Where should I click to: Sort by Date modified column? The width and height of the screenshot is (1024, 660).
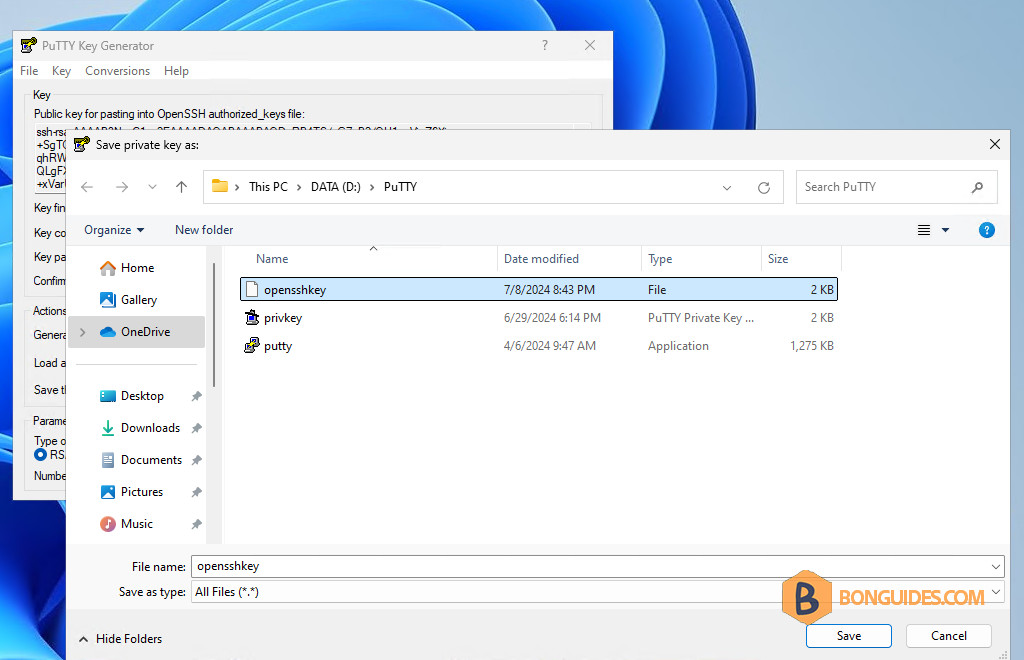coord(541,259)
